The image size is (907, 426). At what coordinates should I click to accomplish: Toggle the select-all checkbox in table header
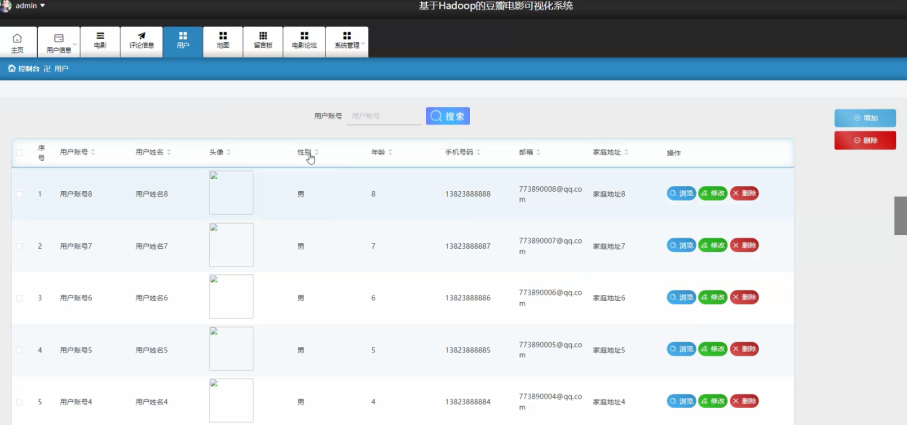19,153
